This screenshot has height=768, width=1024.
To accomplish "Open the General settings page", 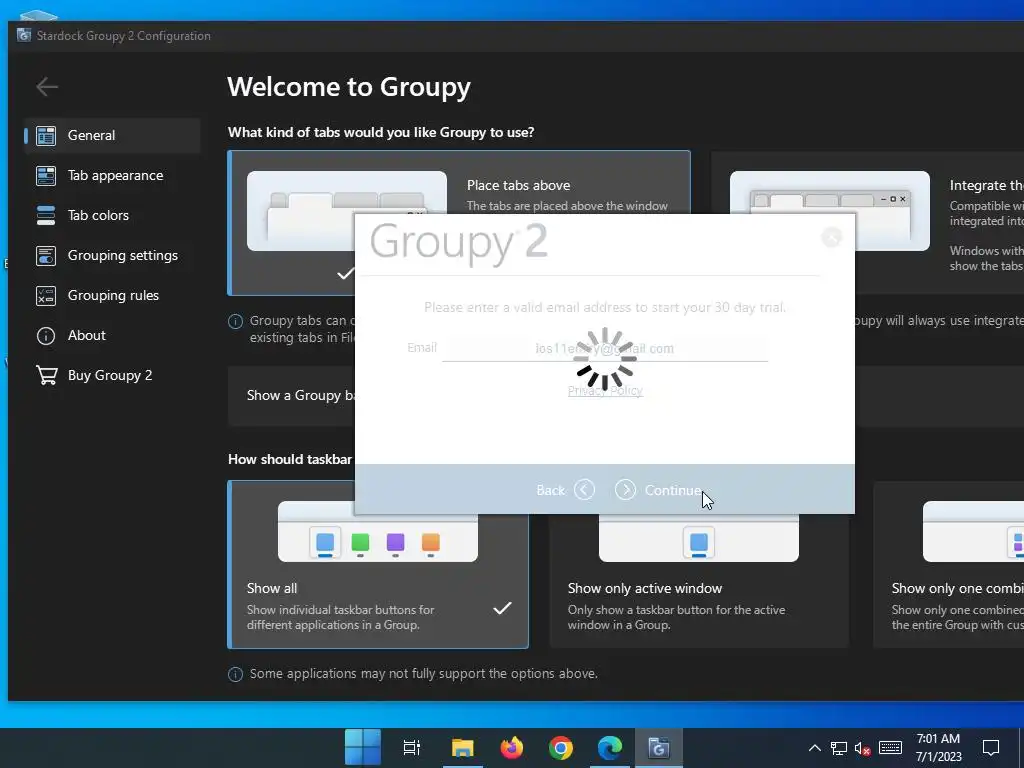I will click(112, 135).
